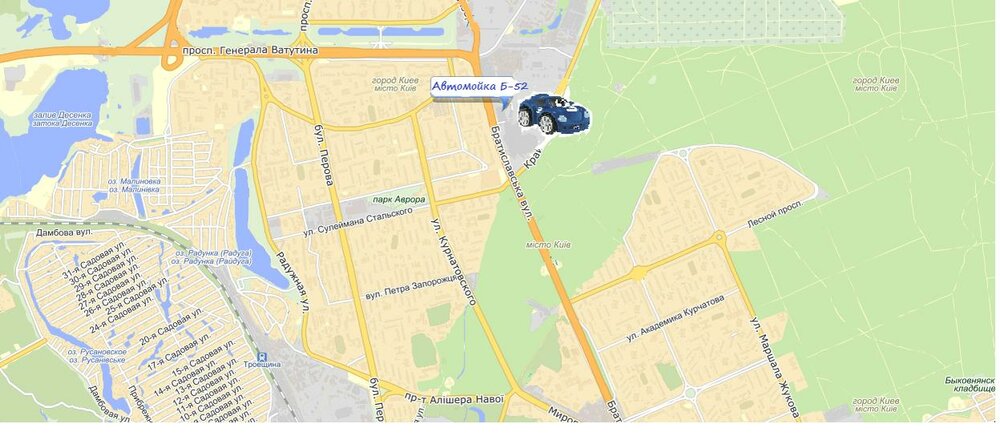Click the Быковнянское кладбище label

tap(970, 384)
